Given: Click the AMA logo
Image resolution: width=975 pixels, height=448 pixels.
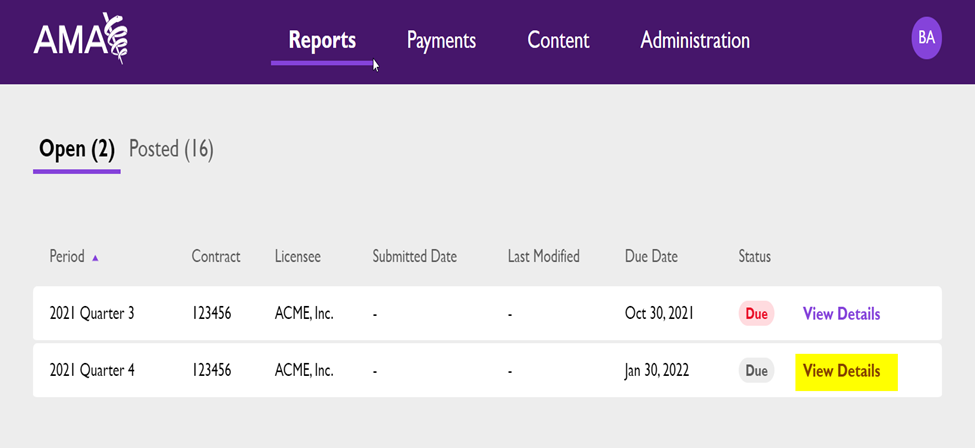Looking at the screenshot, I should click(82, 39).
